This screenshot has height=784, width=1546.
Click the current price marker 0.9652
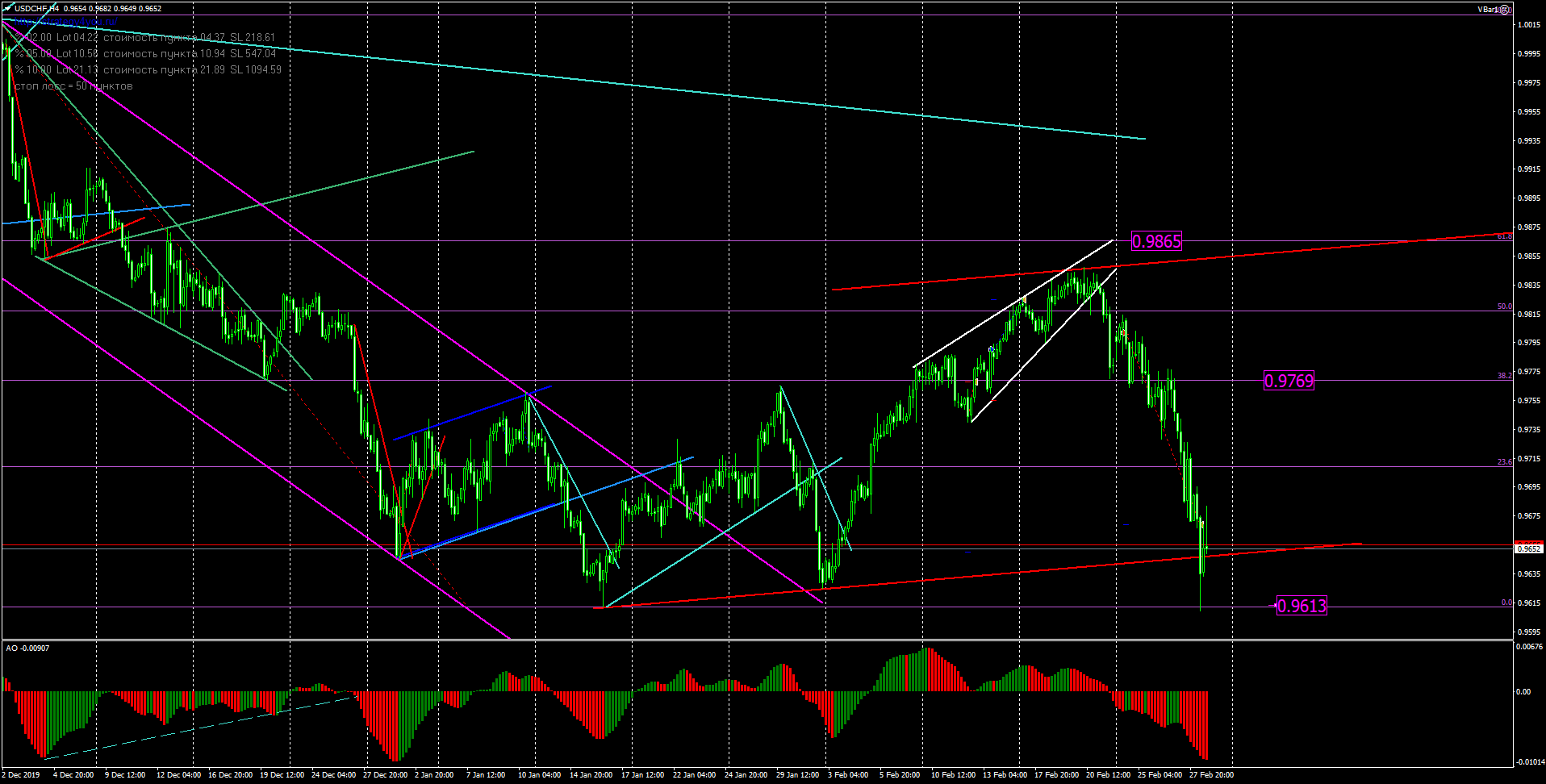pos(1529,548)
